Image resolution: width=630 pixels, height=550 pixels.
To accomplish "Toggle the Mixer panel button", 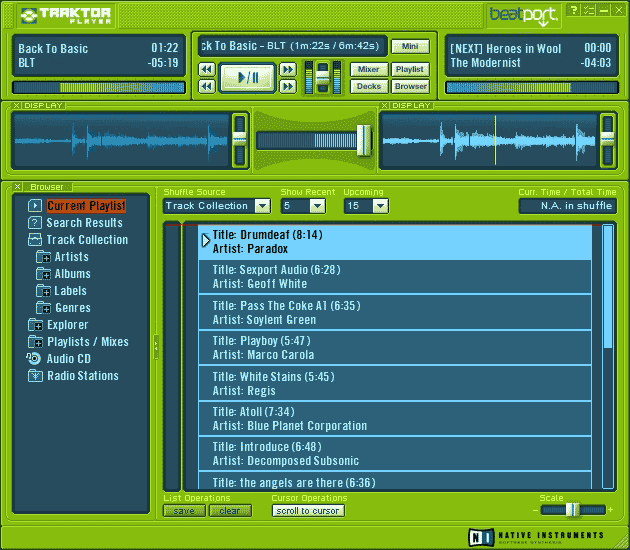I will point(369,70).
